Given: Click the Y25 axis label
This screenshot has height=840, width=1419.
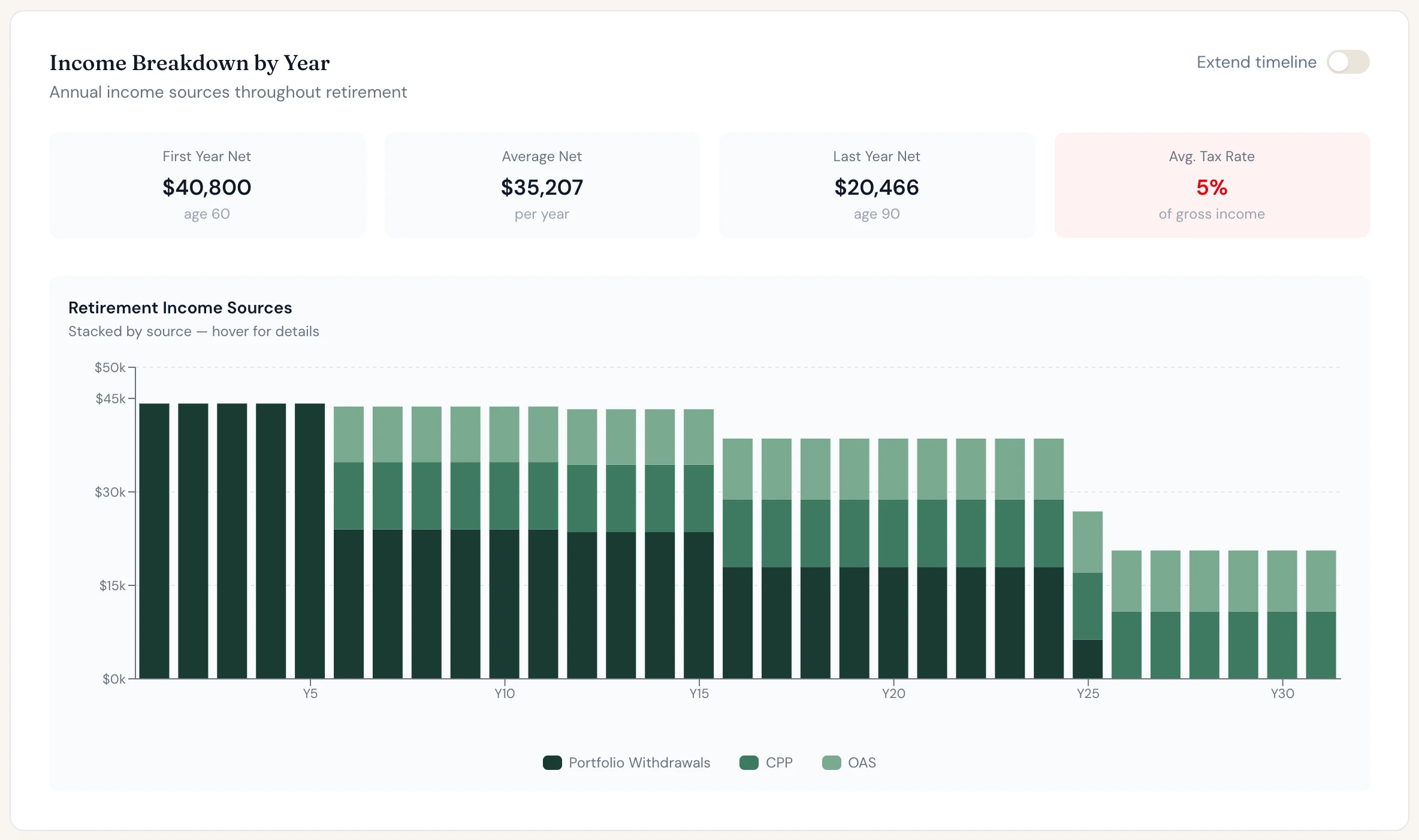Looking at the screenshot, I should 1088,694.
